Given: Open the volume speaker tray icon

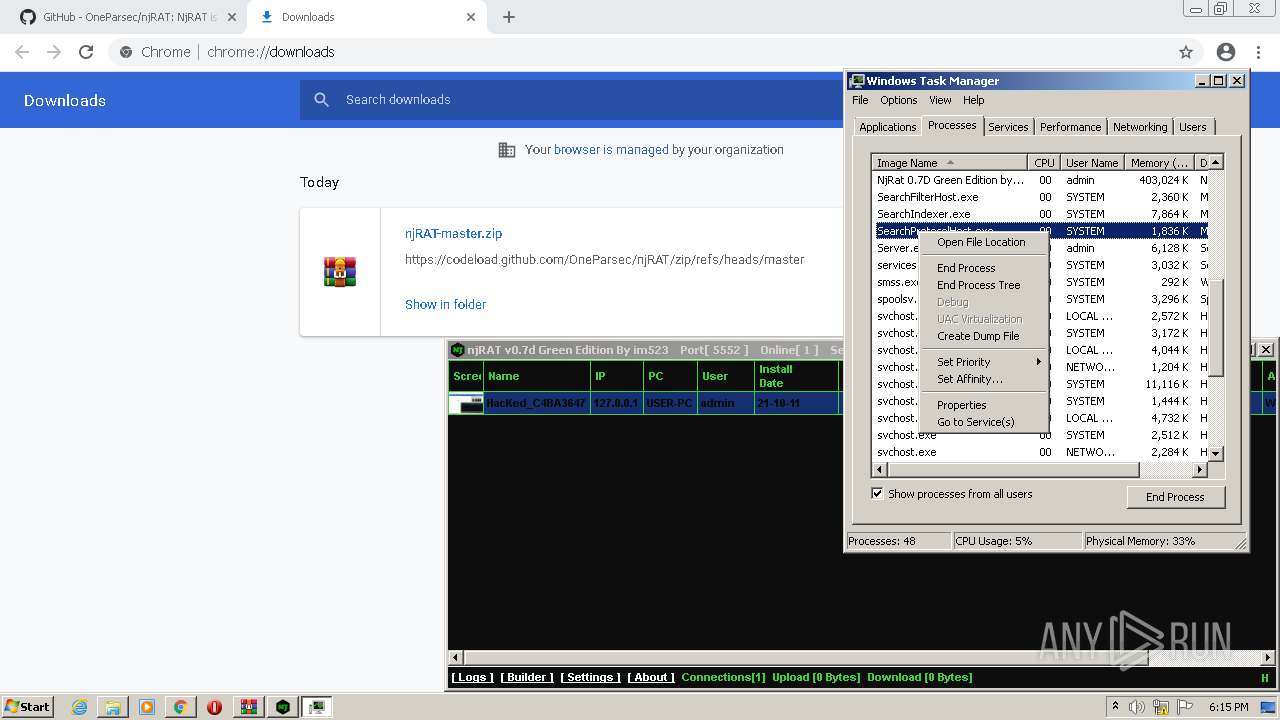Looking at the screenshot, I should click(x=1138, y=707).
